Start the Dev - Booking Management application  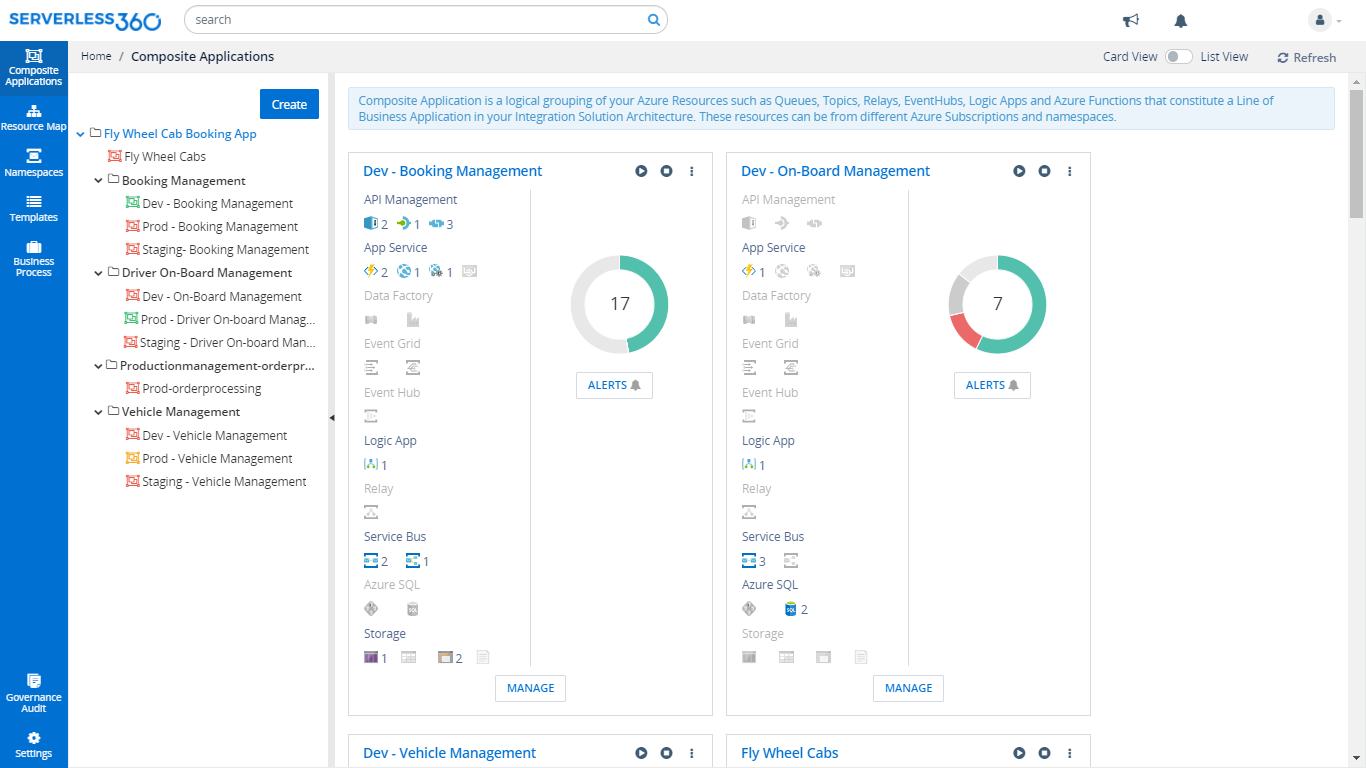[641, 171]
